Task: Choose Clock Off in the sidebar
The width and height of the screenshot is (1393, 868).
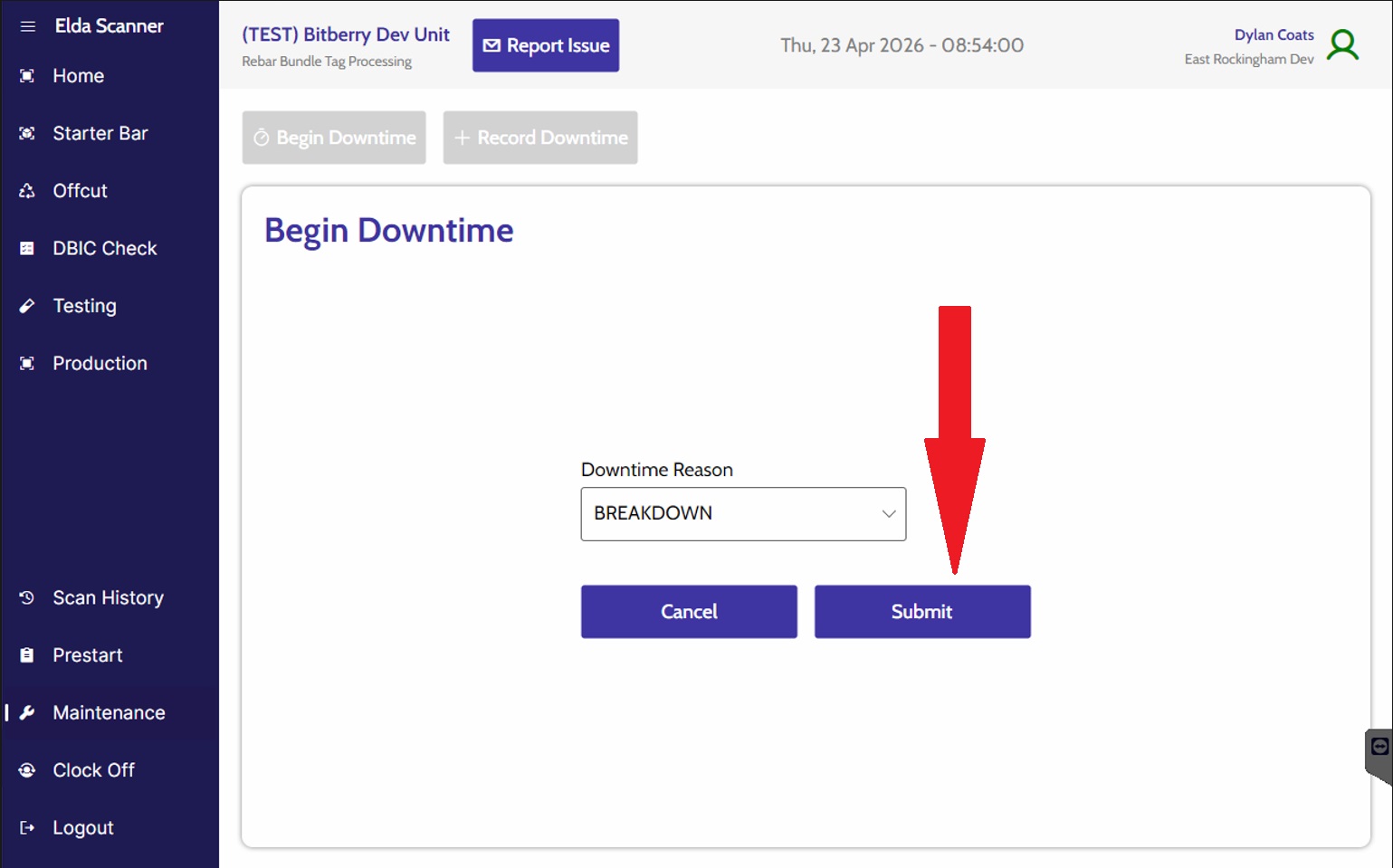Action: point(110,770)
